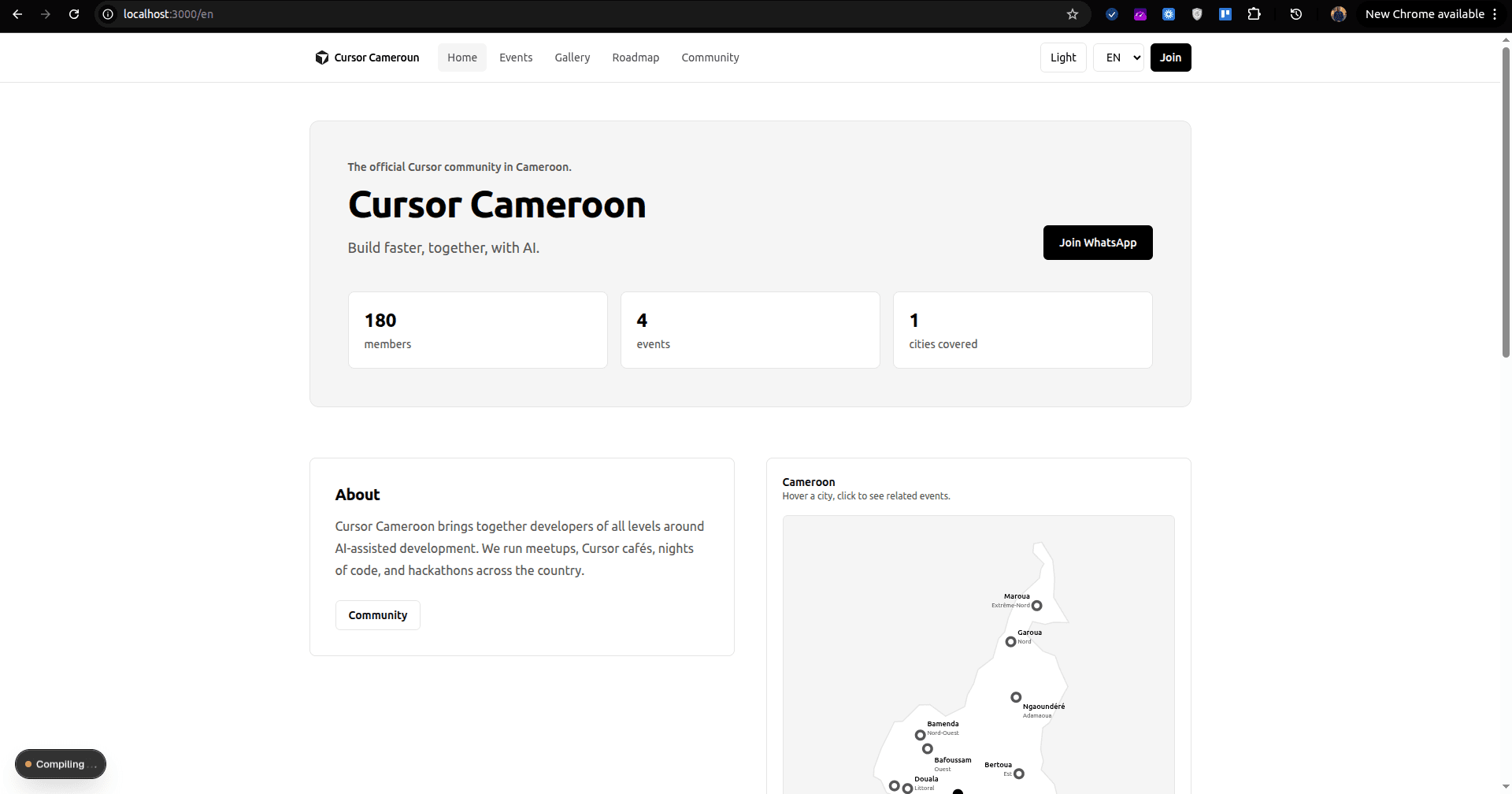The image size is (1512, 794).
Task: Click the black Join button in header
Action: [x=1170, y=58]
